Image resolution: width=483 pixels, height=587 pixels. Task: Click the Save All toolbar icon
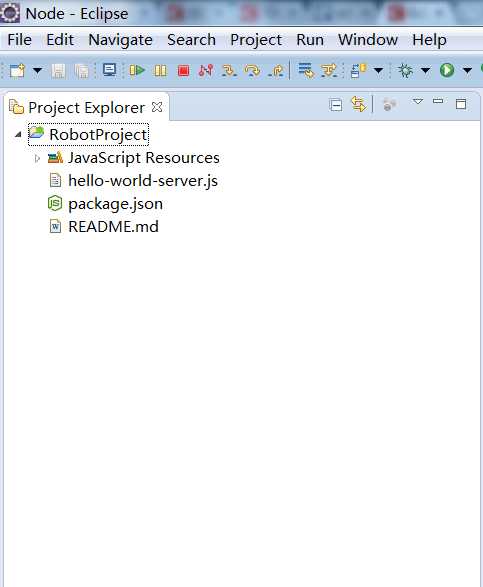tap(82, 71)
